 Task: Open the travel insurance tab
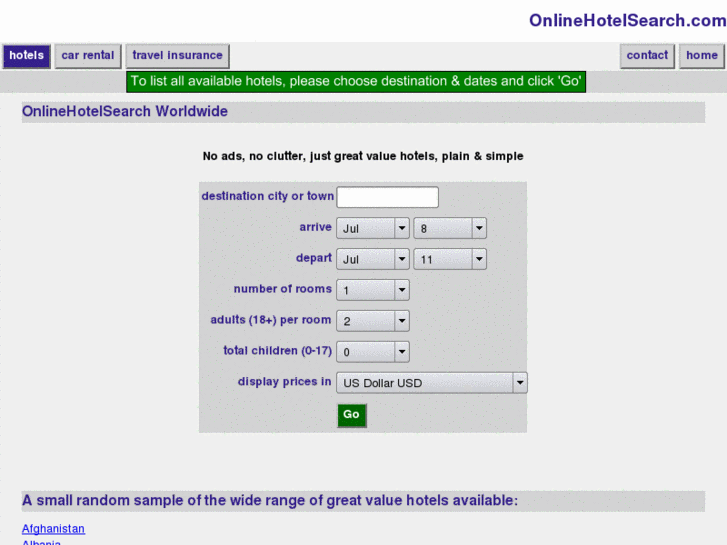(x=177, y=56)
